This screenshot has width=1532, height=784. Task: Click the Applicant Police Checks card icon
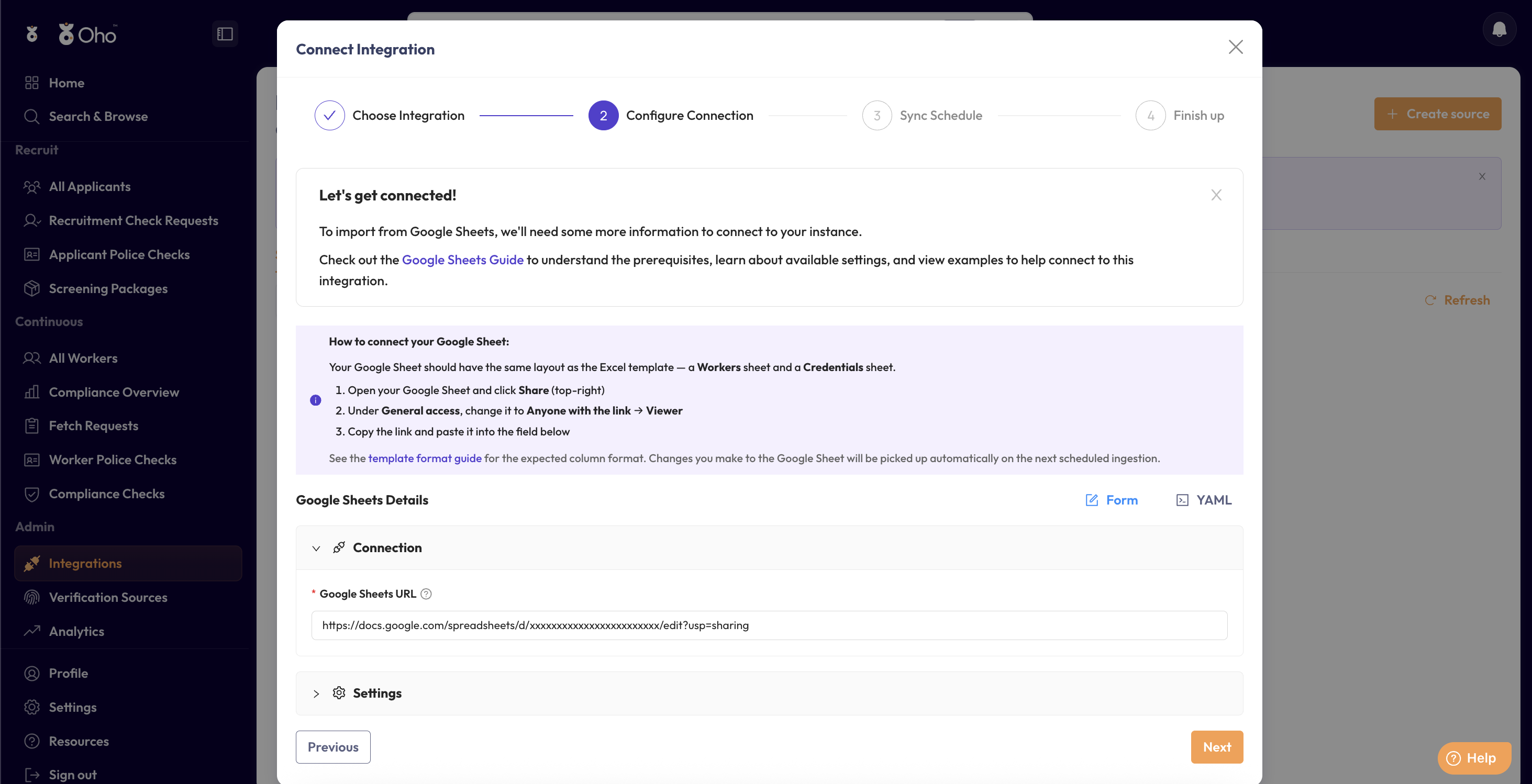coord(32,254)
